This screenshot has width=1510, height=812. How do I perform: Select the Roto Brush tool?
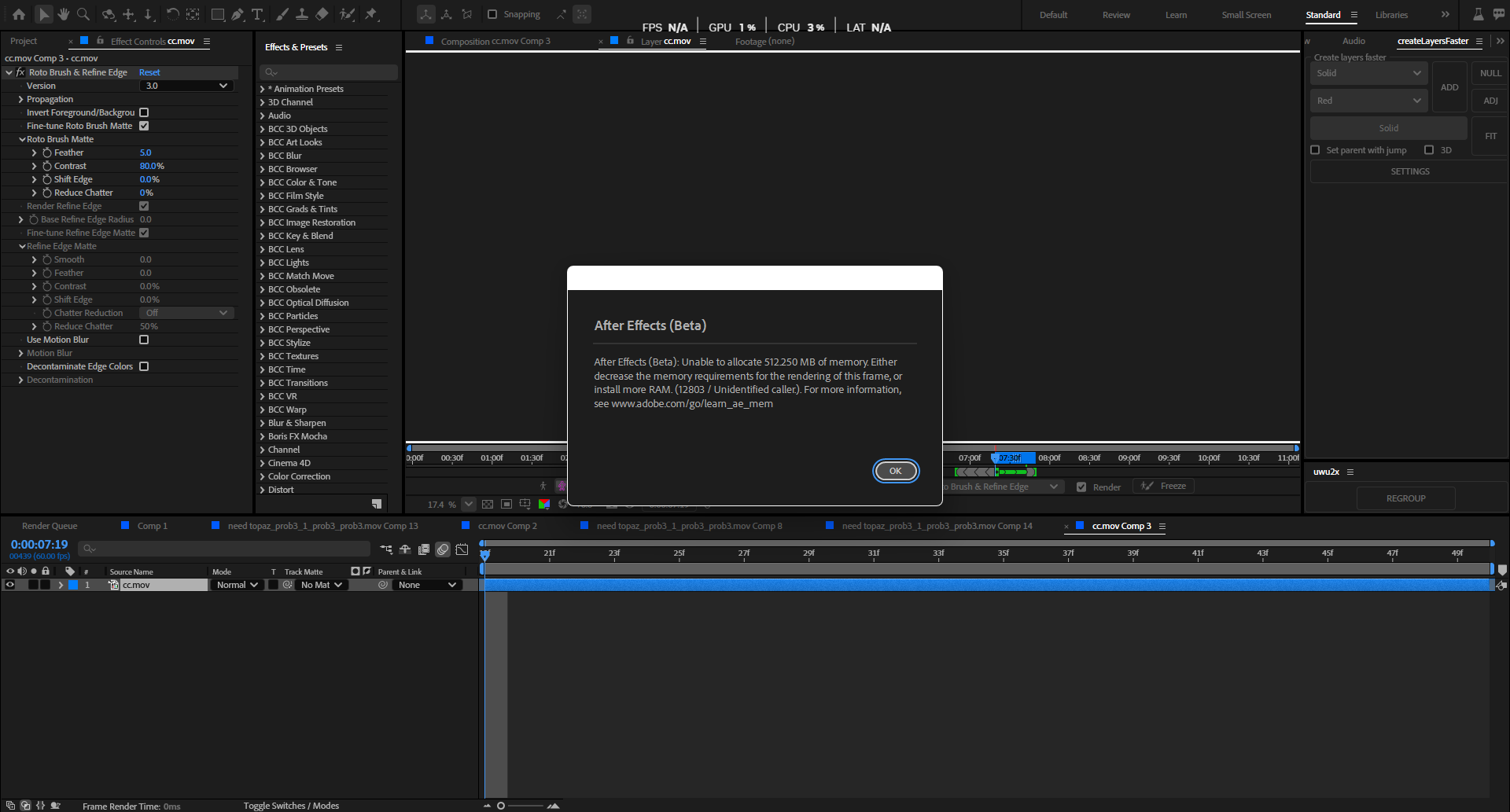347,14
